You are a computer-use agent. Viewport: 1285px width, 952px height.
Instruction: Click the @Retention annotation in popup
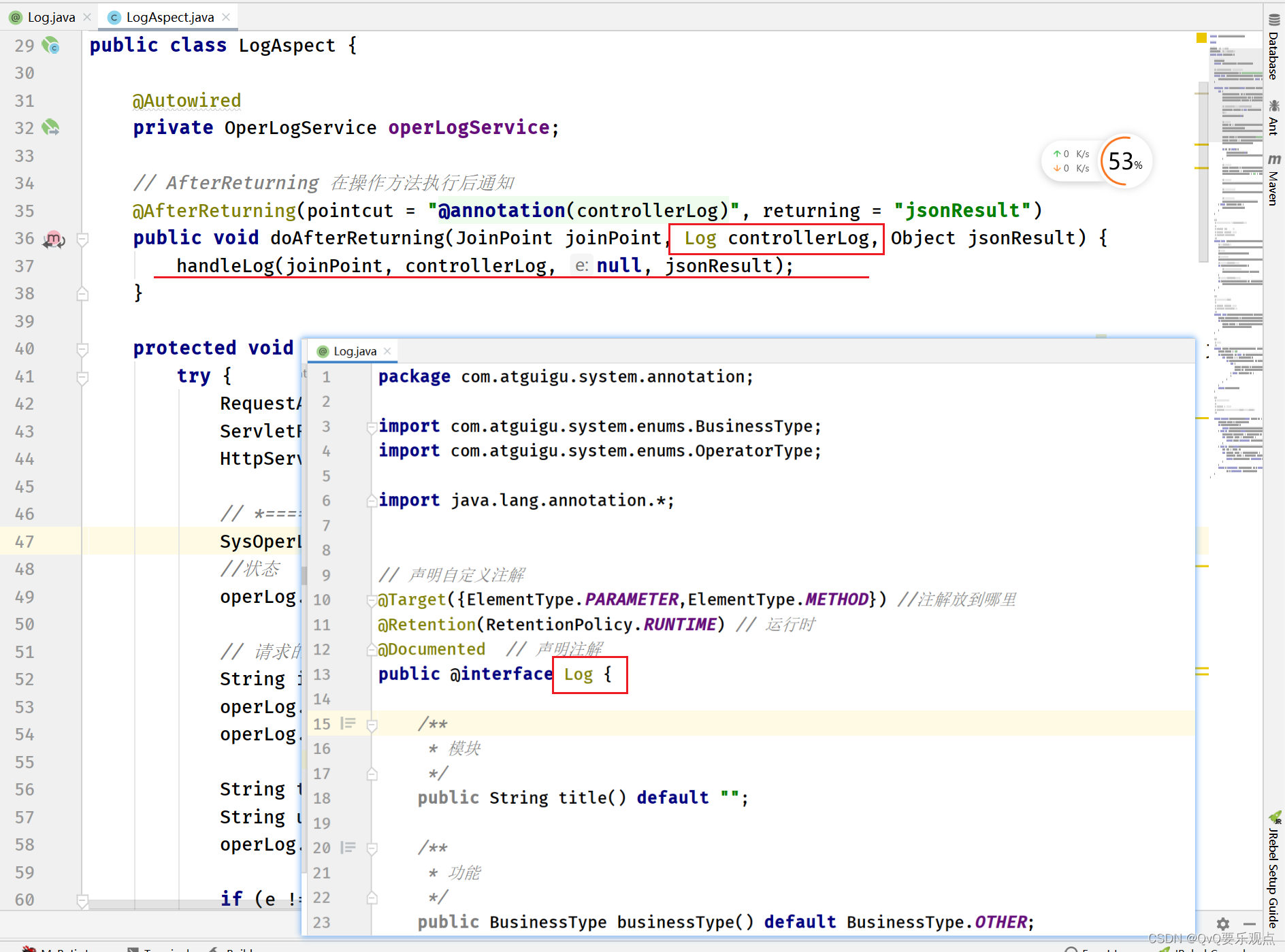tap(427, 625)
